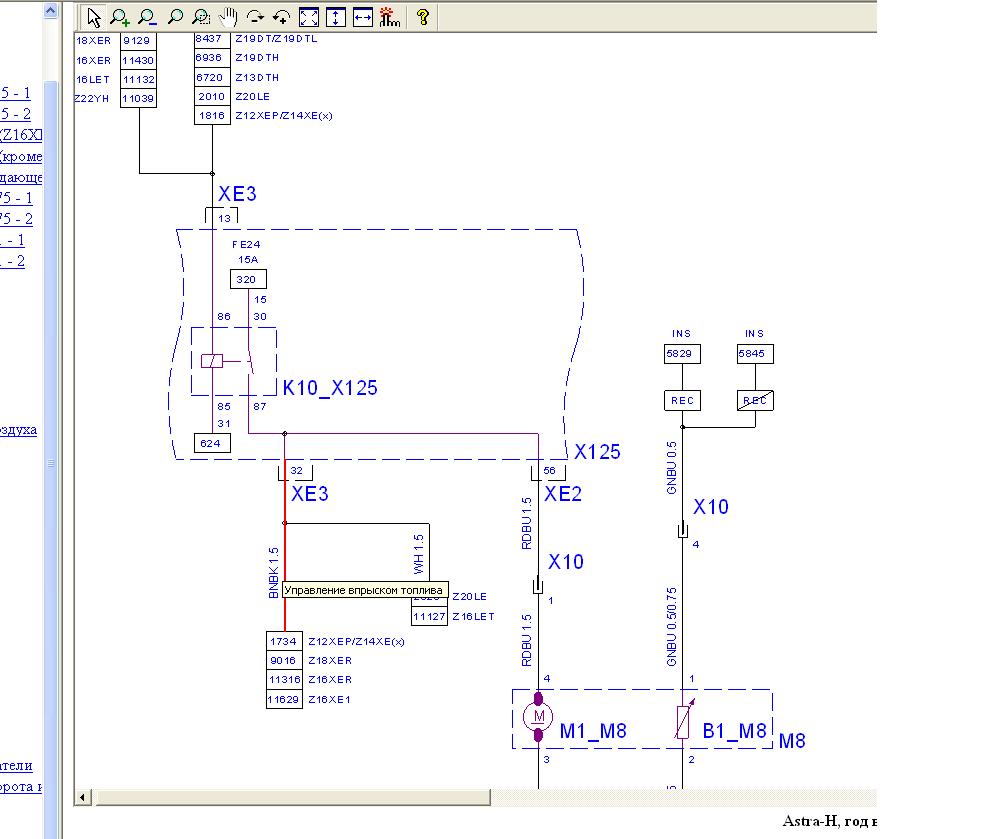
Task: Click the horizontal scrollbar left arrow
Action: [x=83, y=797]
